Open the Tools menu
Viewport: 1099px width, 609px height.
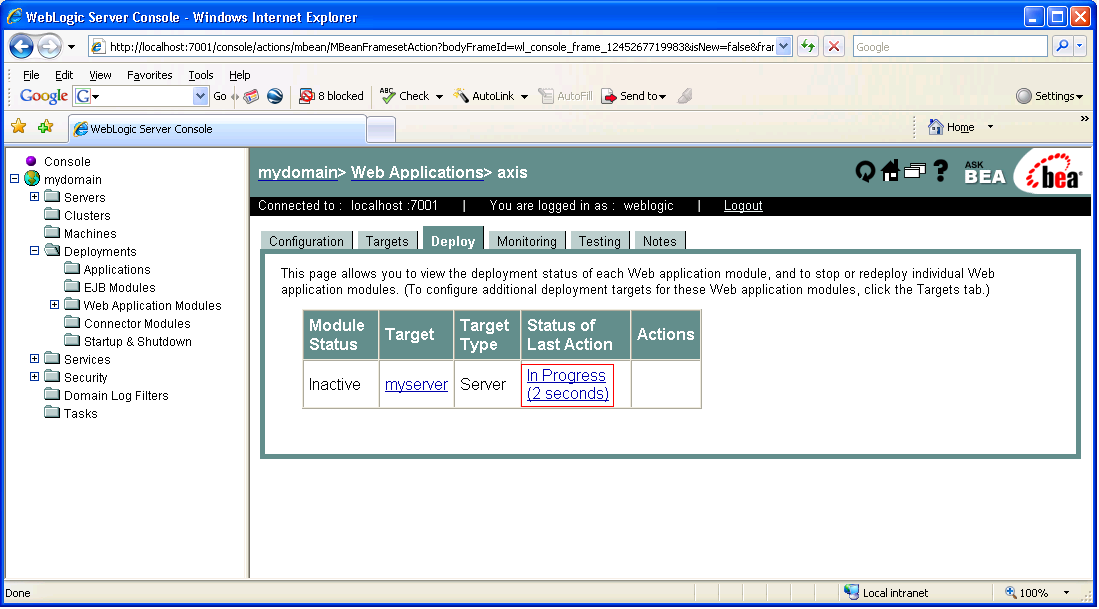pyautogui.click(x=200, y=75)
